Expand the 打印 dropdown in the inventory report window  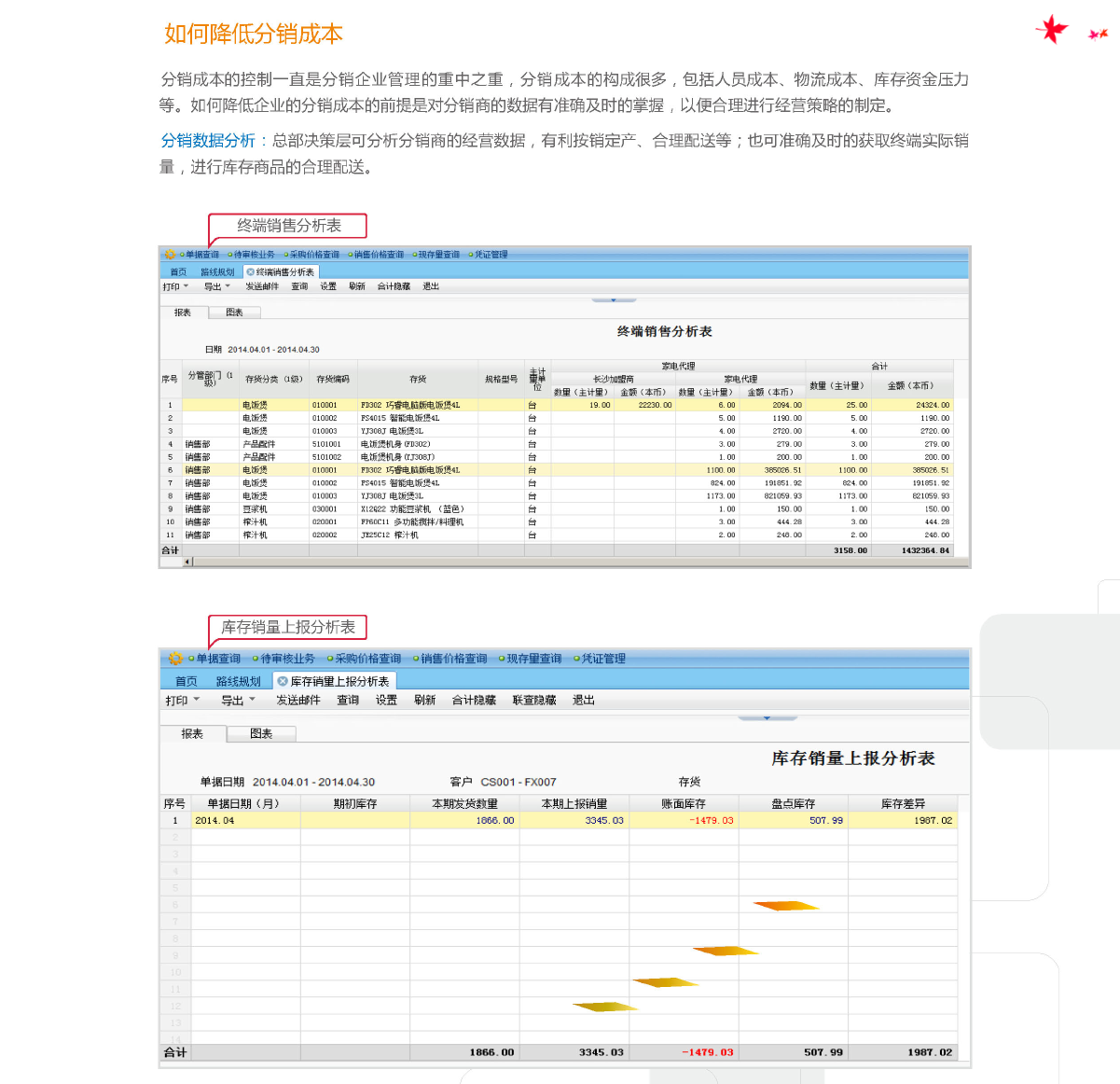(x=182, y=701)
